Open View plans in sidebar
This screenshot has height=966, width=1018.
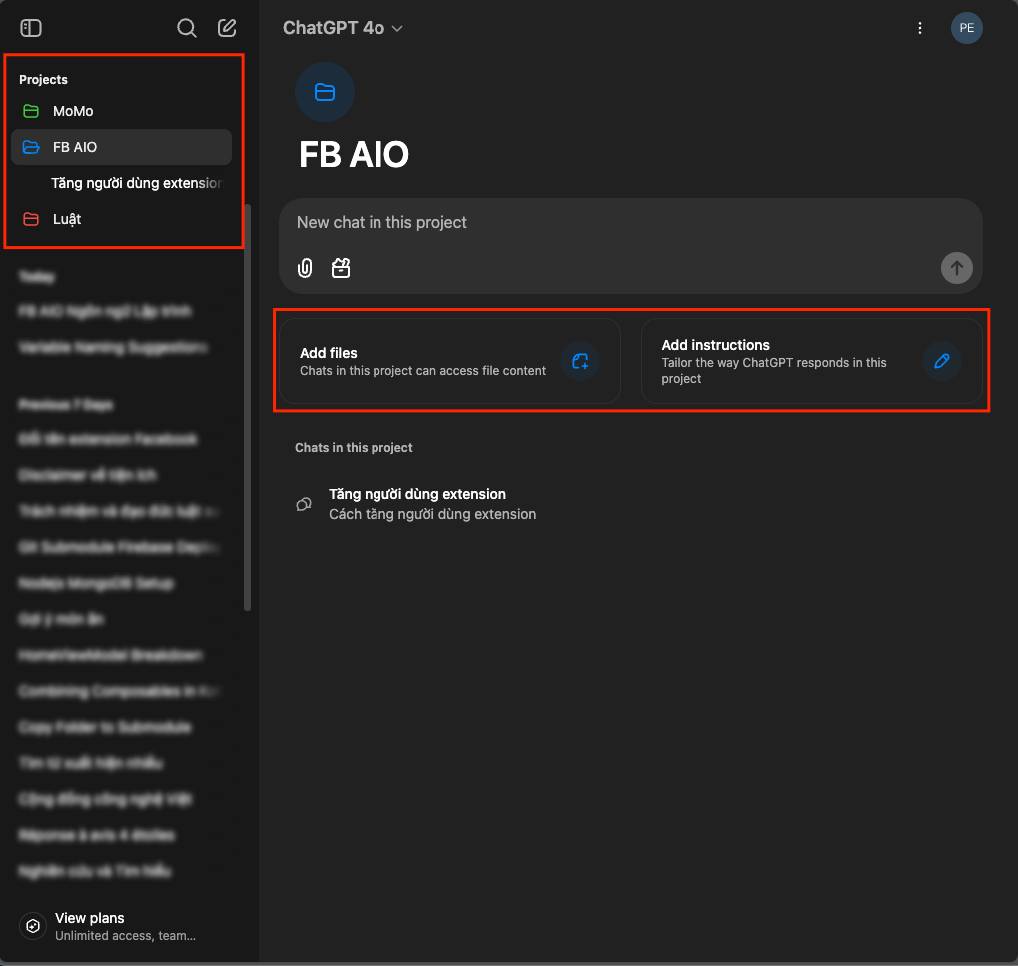(x=125, y=926)
